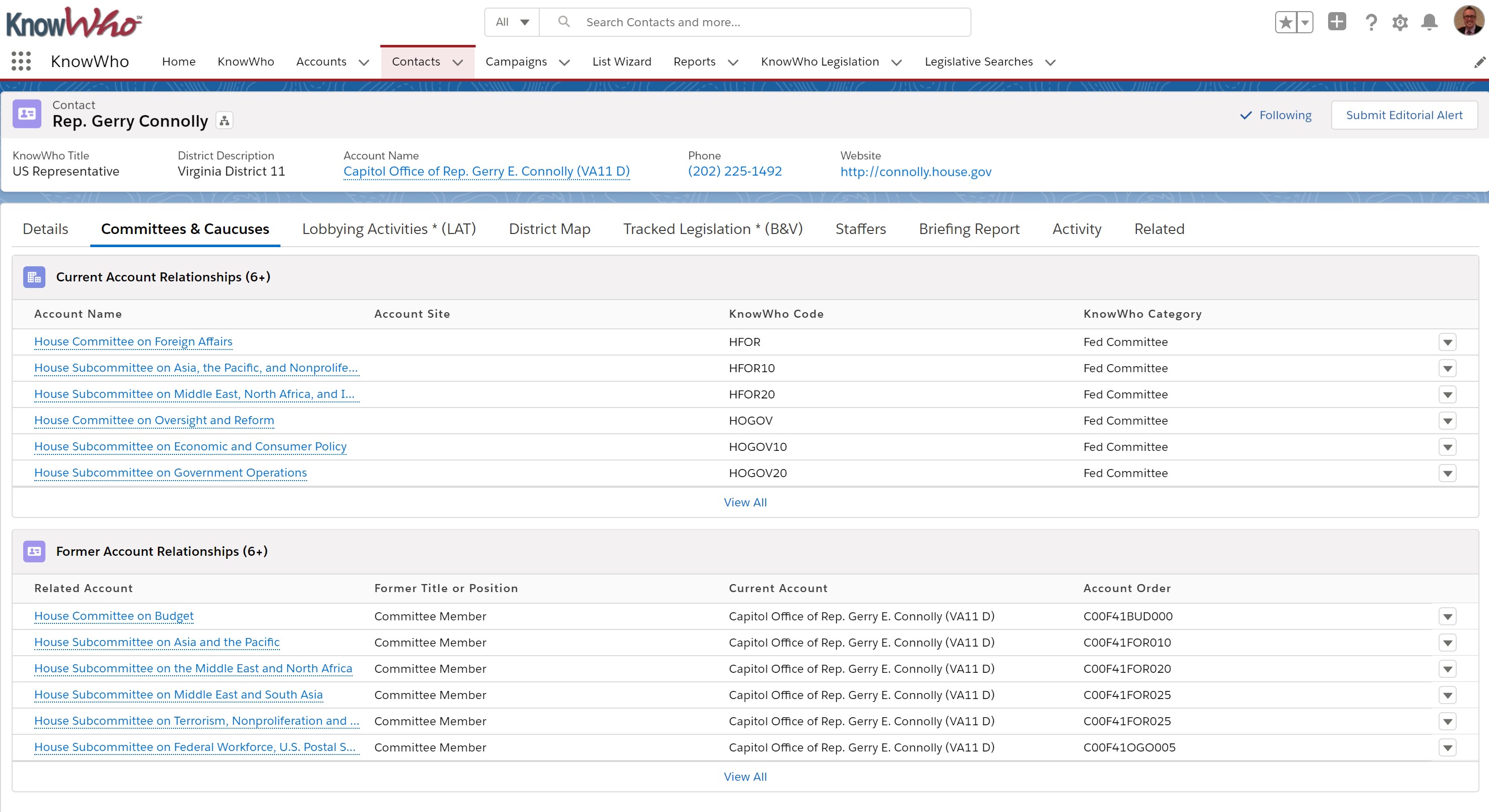1489x812 pixels.
Task: Open the user profile avatar
Action: [1468, 21]
